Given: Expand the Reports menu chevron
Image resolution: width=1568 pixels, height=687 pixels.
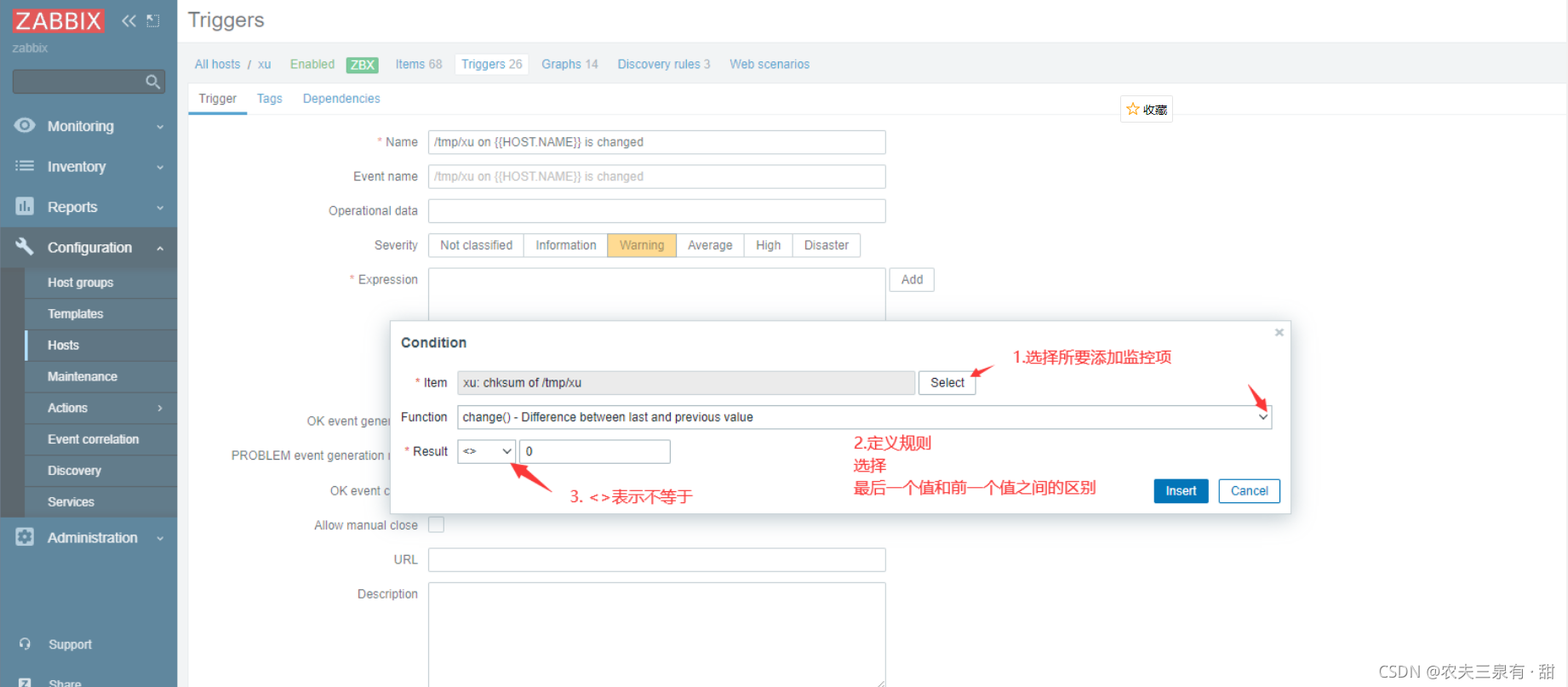Looking at the screenshot, I should (160, 208).
